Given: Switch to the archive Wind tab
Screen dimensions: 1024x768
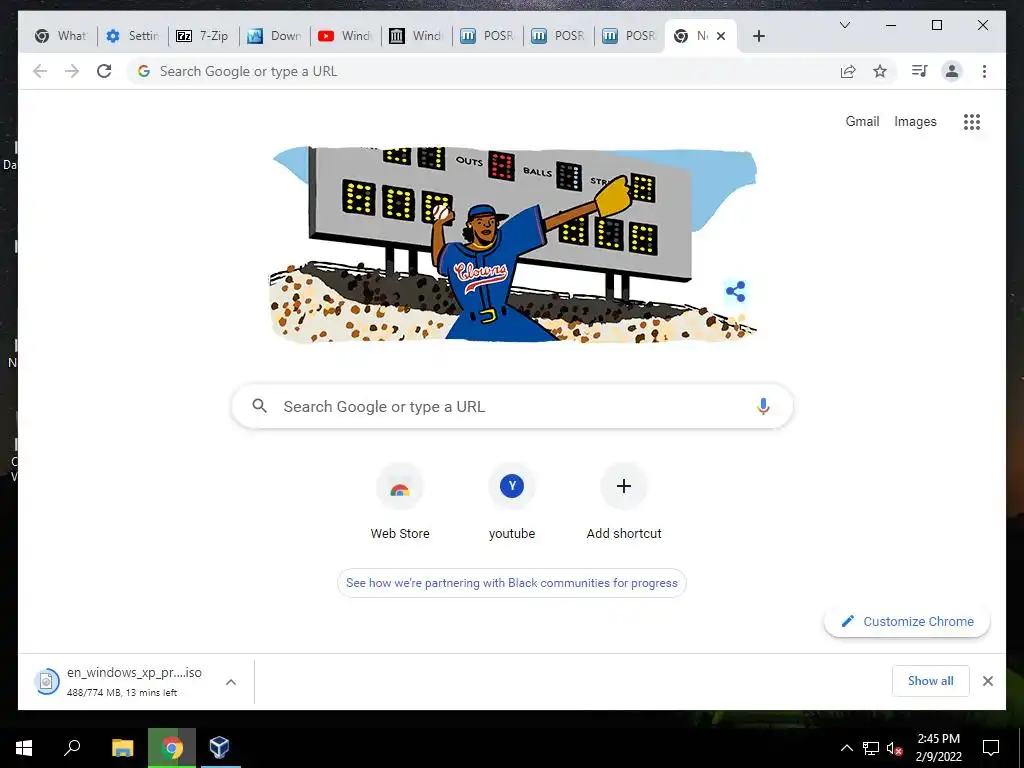Looking at the screenshot, I should click(x=416, y=36).
